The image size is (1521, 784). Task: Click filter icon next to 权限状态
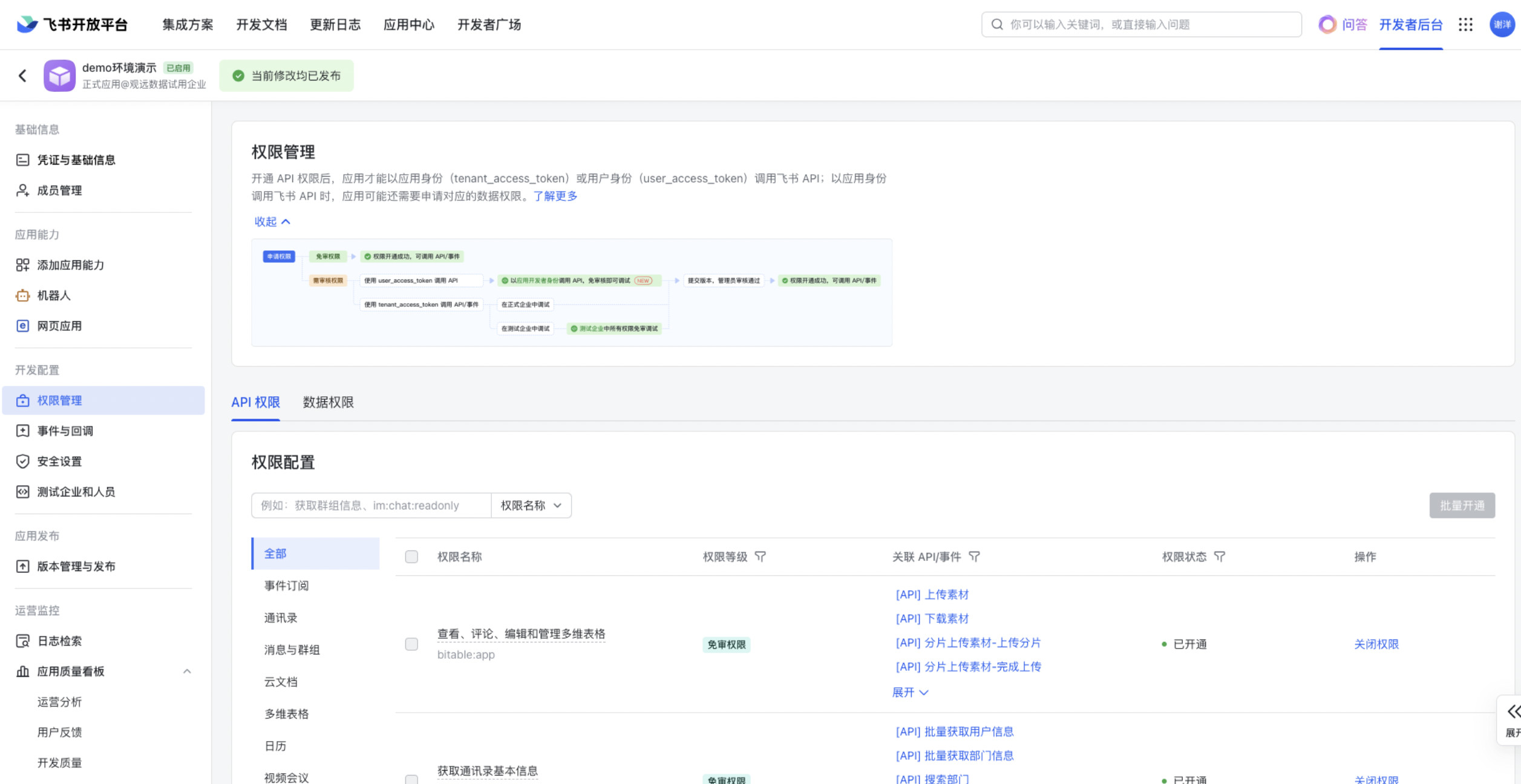click(x=1220, y=557)
